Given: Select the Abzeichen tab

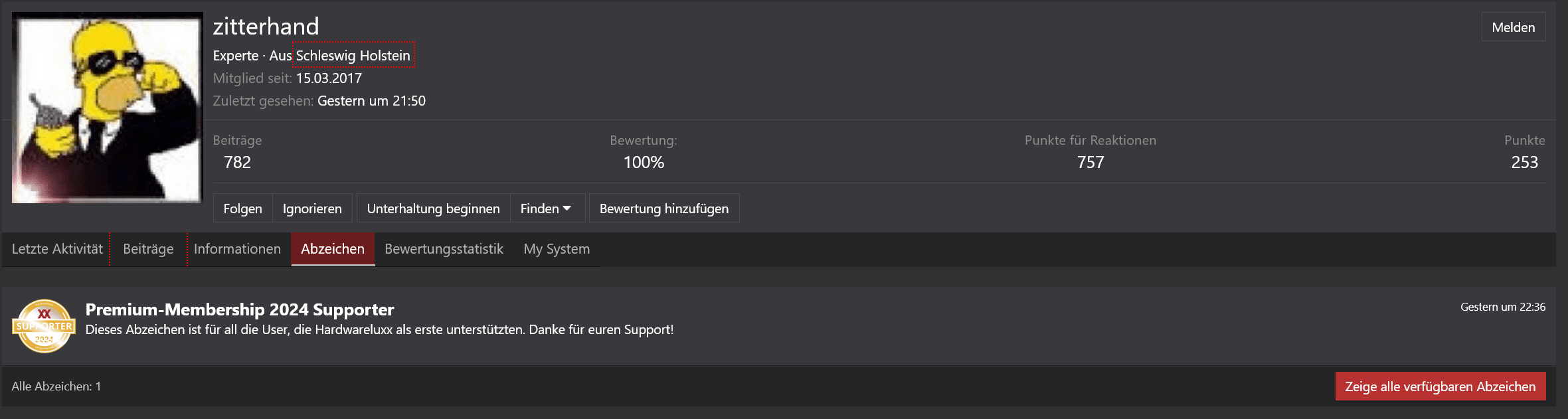Looking at the screenshot, I should pos(333,249).
